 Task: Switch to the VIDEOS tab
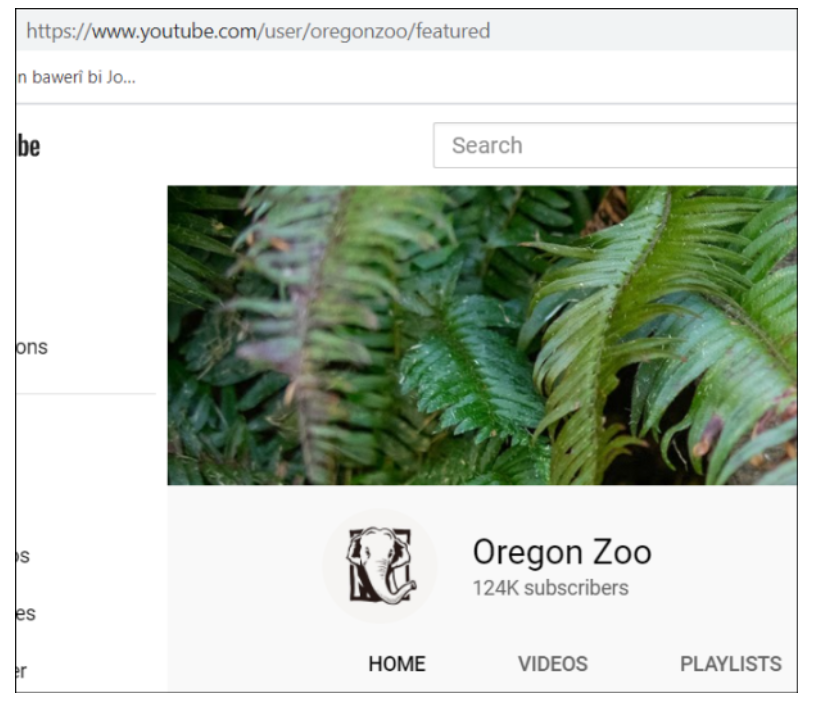point(553,664)
